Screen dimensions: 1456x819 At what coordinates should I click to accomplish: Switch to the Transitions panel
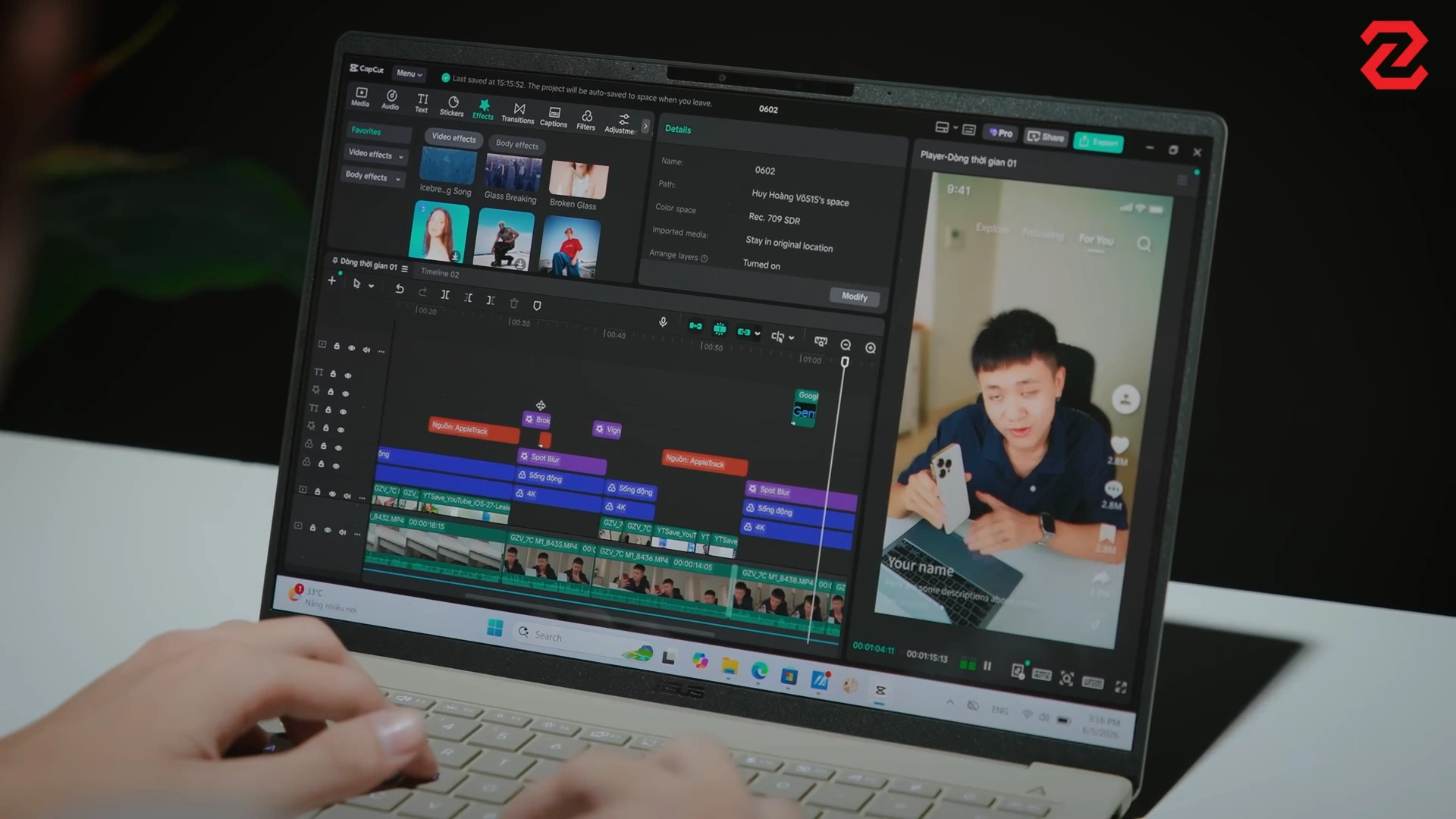[x=518, y=114]
